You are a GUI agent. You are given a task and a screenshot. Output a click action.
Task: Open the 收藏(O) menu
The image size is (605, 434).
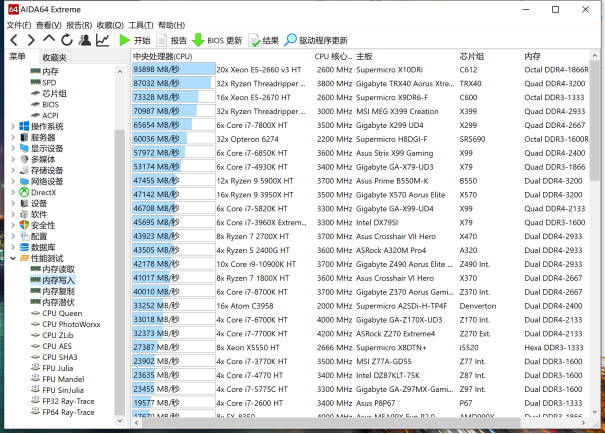point(110,25)
